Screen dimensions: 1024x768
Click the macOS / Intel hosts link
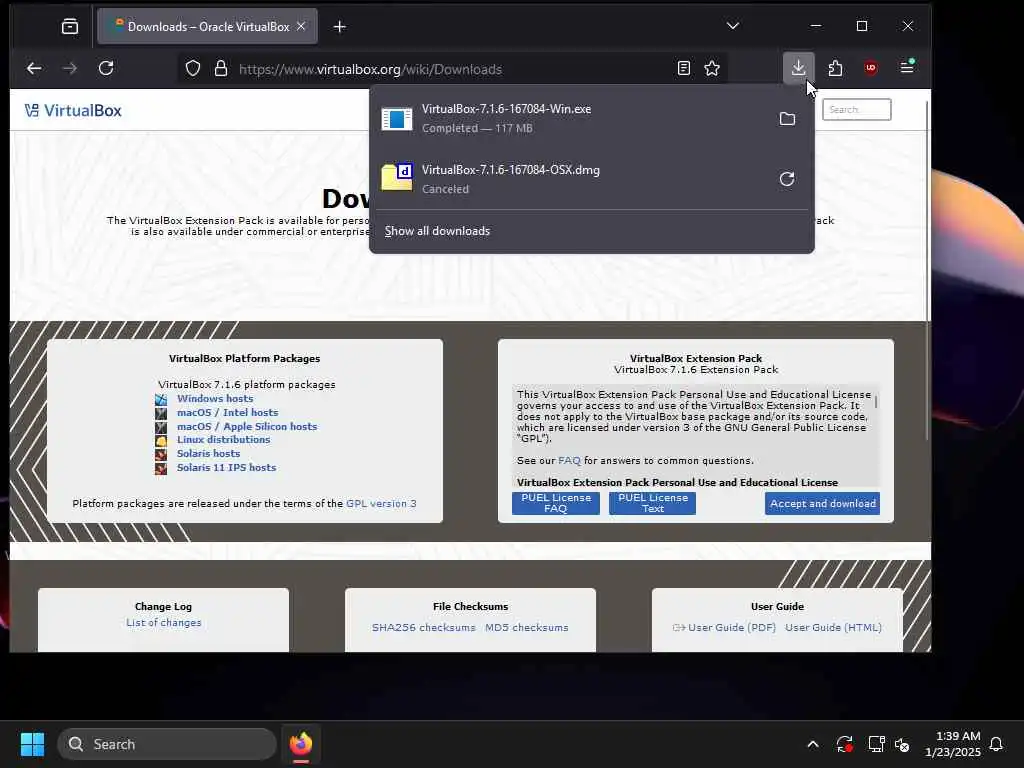pyautogui.click(x=227, y=413)
